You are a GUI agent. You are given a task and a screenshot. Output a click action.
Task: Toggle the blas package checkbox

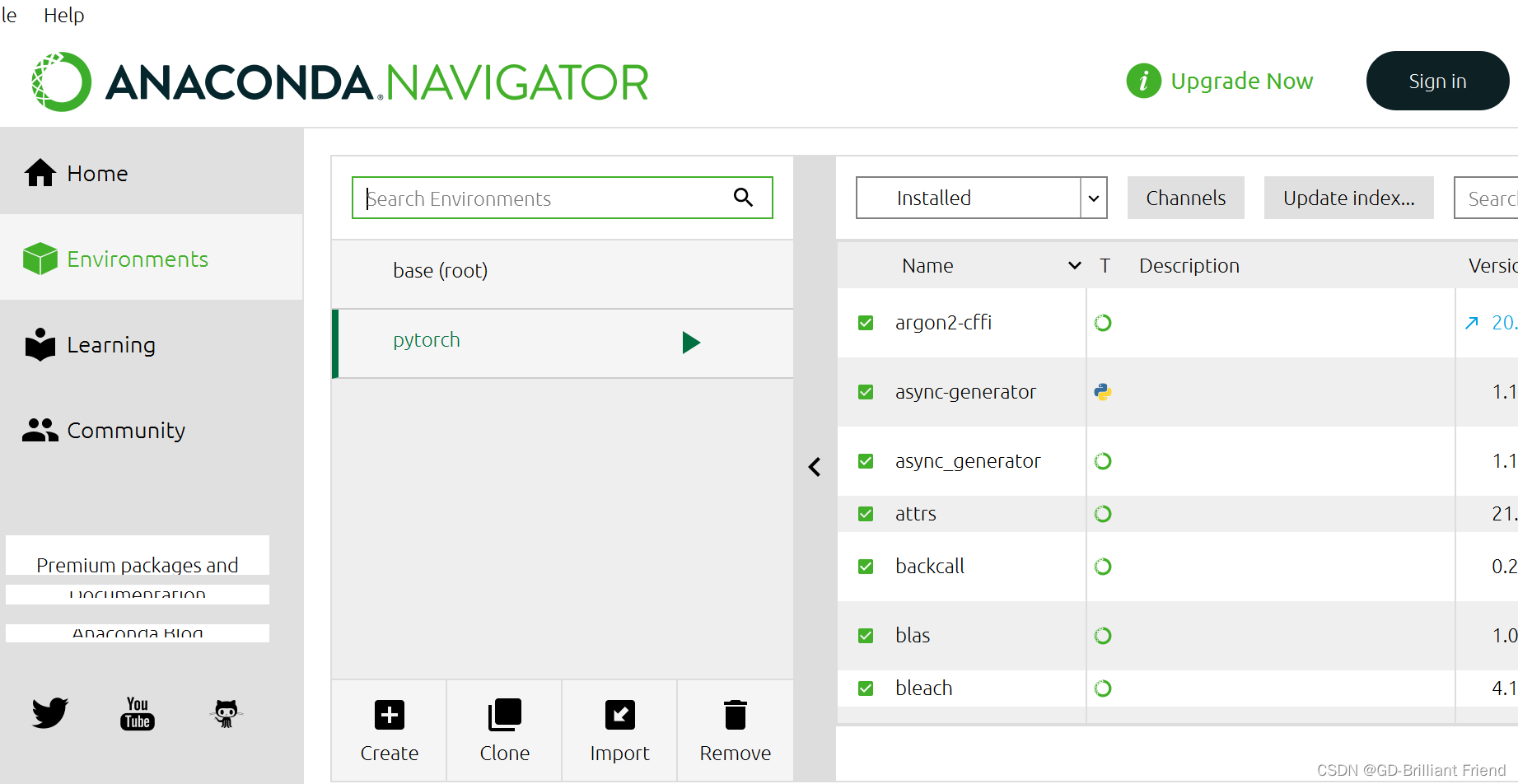pos(866,636)
